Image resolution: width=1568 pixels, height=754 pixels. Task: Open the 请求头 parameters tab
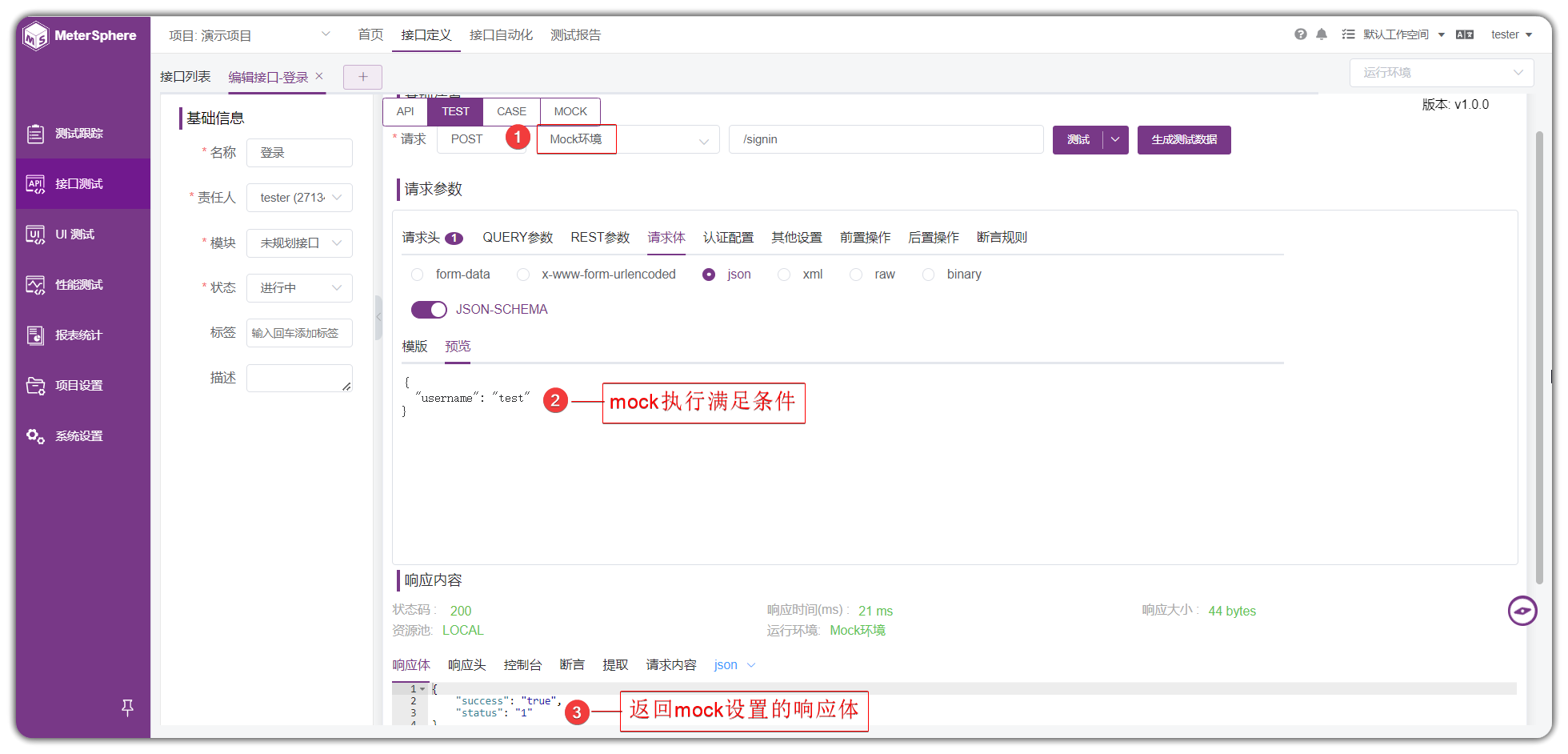click(432, 238)
